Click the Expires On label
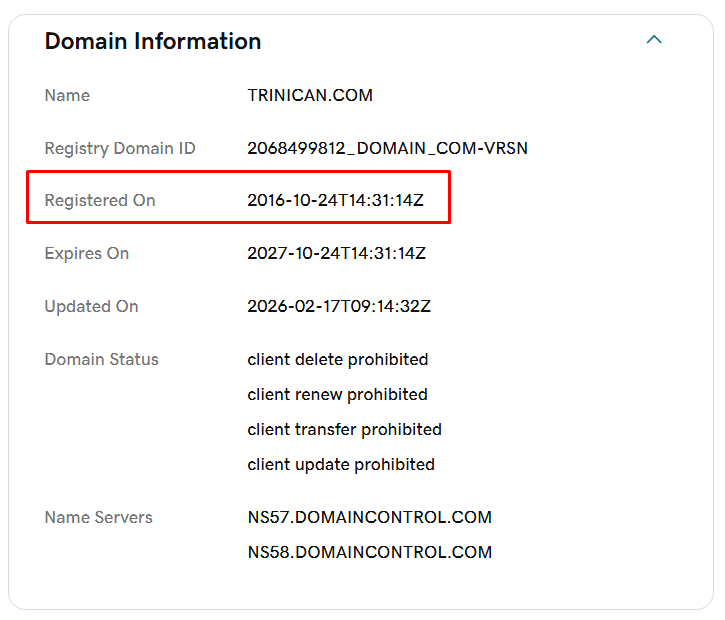The height and width of the screenshot is (620, 725). (x=87, y=254)
